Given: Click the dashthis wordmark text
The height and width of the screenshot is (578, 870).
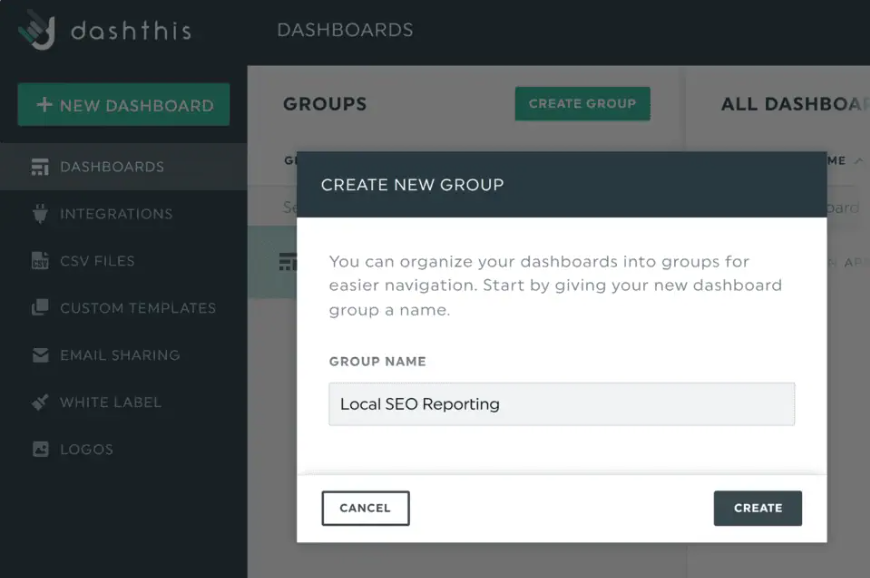Looking at the screenshot, I should pyautogui.click(x=130, y=31).
